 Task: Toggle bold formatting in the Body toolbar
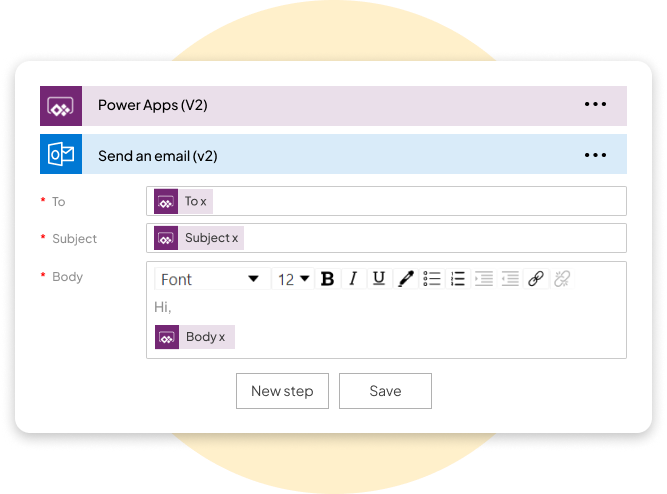(327, 279)
